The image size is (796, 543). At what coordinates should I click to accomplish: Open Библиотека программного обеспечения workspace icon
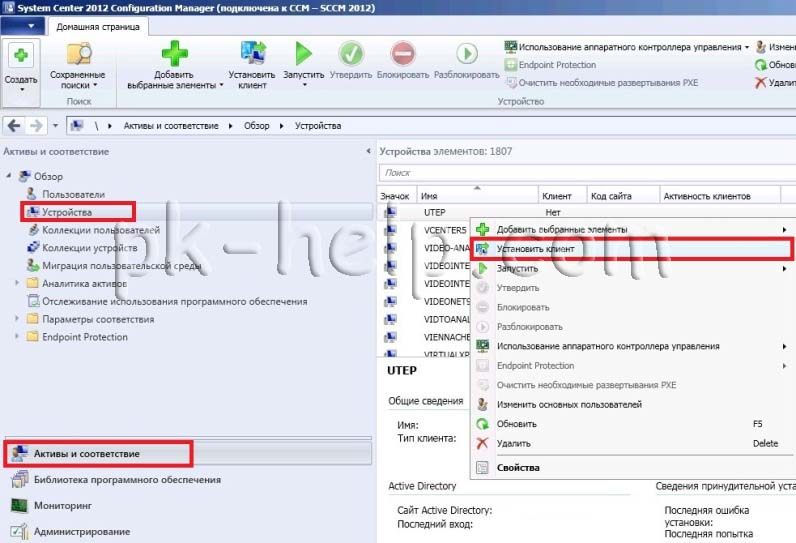[x=20, y=480]
